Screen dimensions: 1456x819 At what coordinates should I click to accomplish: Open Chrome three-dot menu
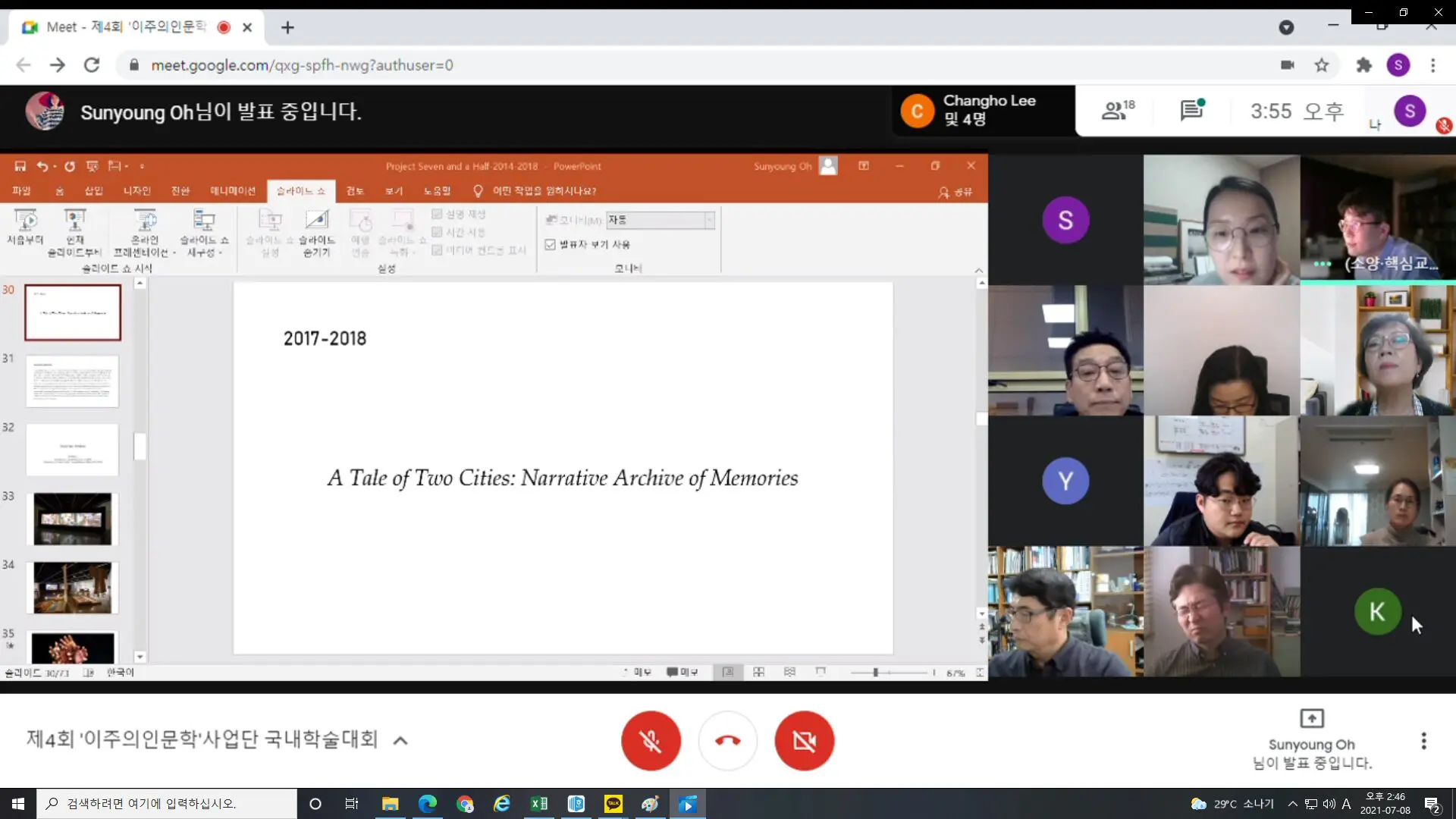point(1432,65)
